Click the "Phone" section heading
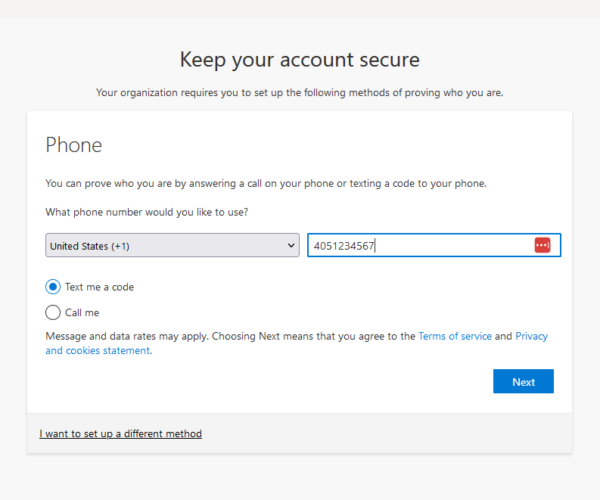The width and height of the screenshot is (600, 500). pyautogui.click(x=74, y=145)
